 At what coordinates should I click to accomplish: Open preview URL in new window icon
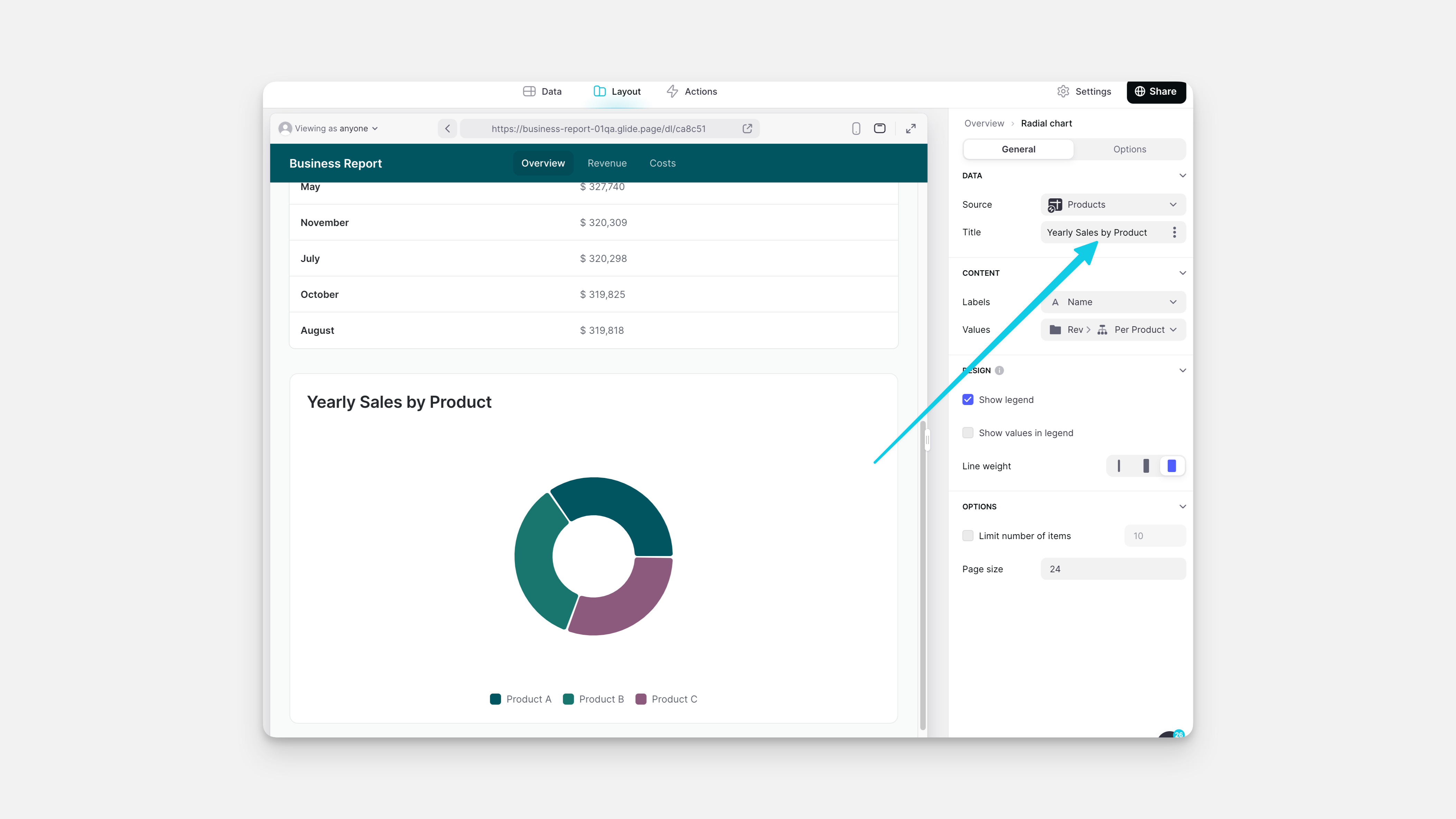747,128
